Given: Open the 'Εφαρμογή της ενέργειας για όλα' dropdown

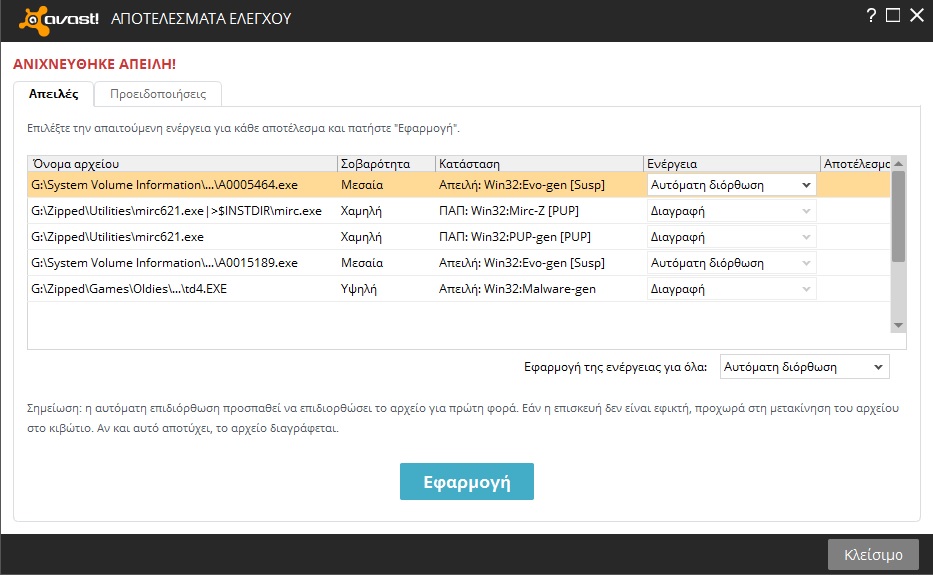Looking at the screenshot, I should click(804, 367).
